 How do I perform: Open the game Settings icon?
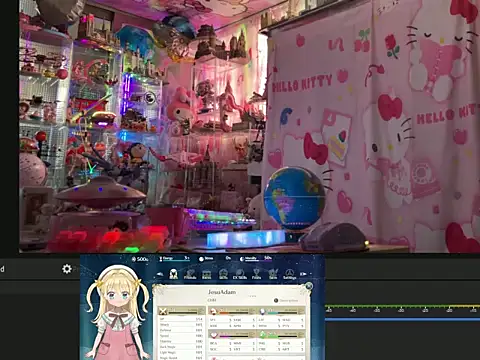[289, 274]
